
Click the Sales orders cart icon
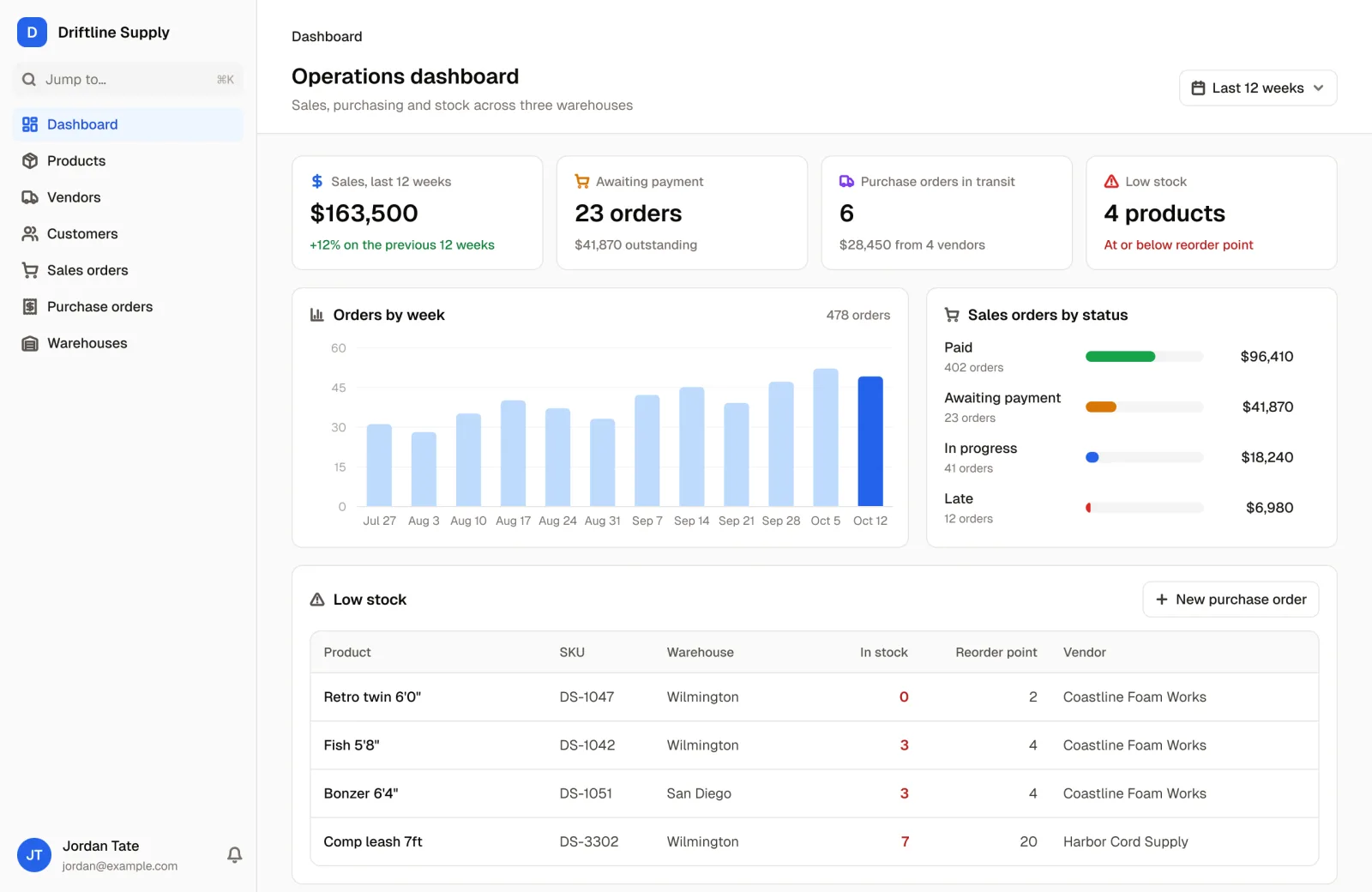30,270
